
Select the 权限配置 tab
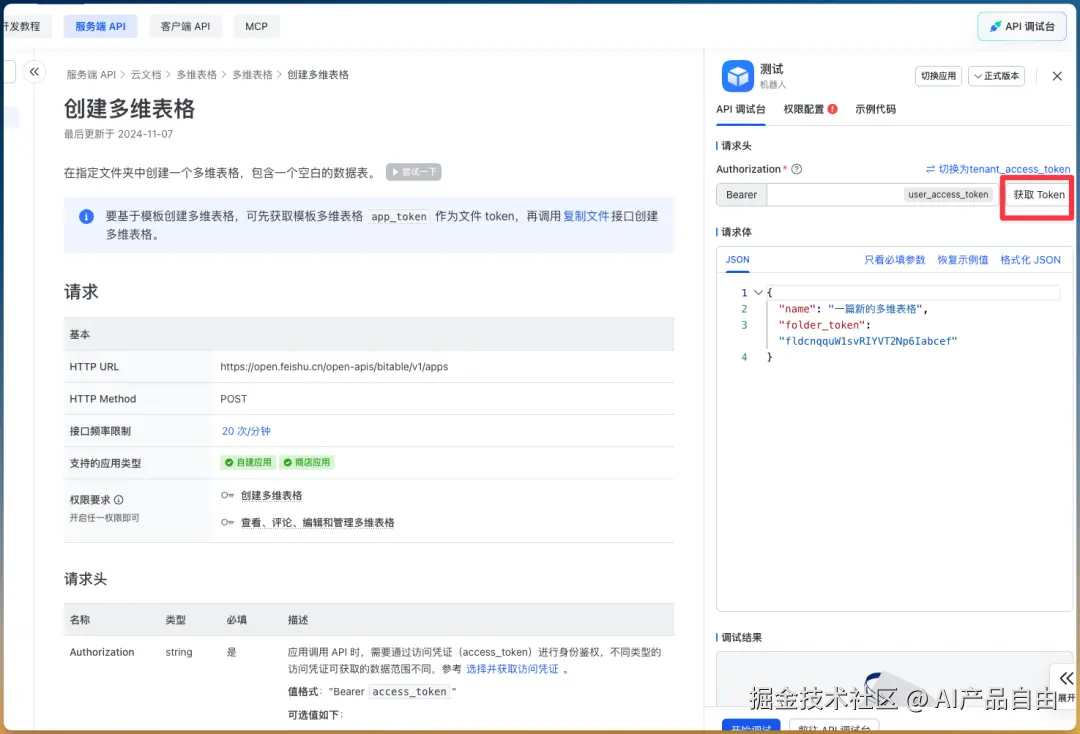click(804, 109)
